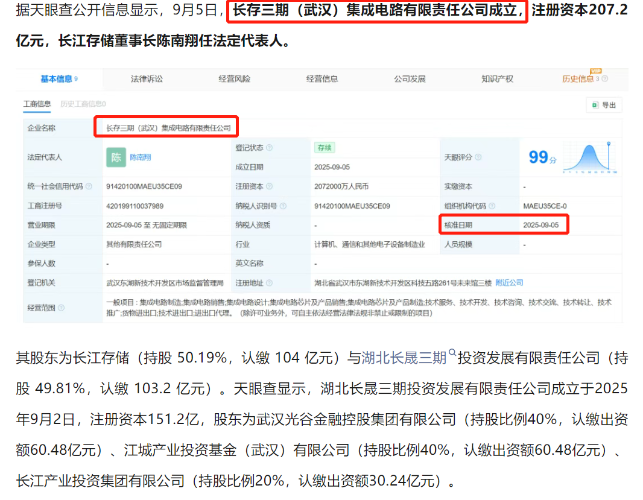Click the green 陈 avatar icon
Image resolution: width=643 pixels, height=500 pixels.
tap(116, 157)
